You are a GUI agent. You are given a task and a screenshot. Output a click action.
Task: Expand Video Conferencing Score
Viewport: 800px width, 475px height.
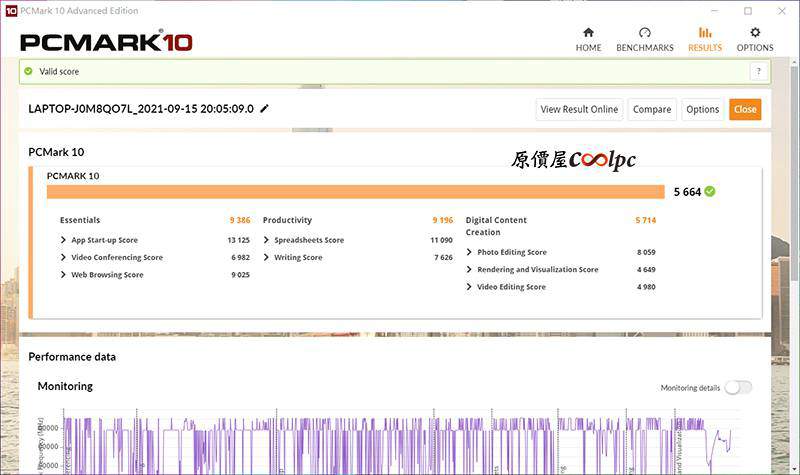pyautogui.click(x=63, y=257)
